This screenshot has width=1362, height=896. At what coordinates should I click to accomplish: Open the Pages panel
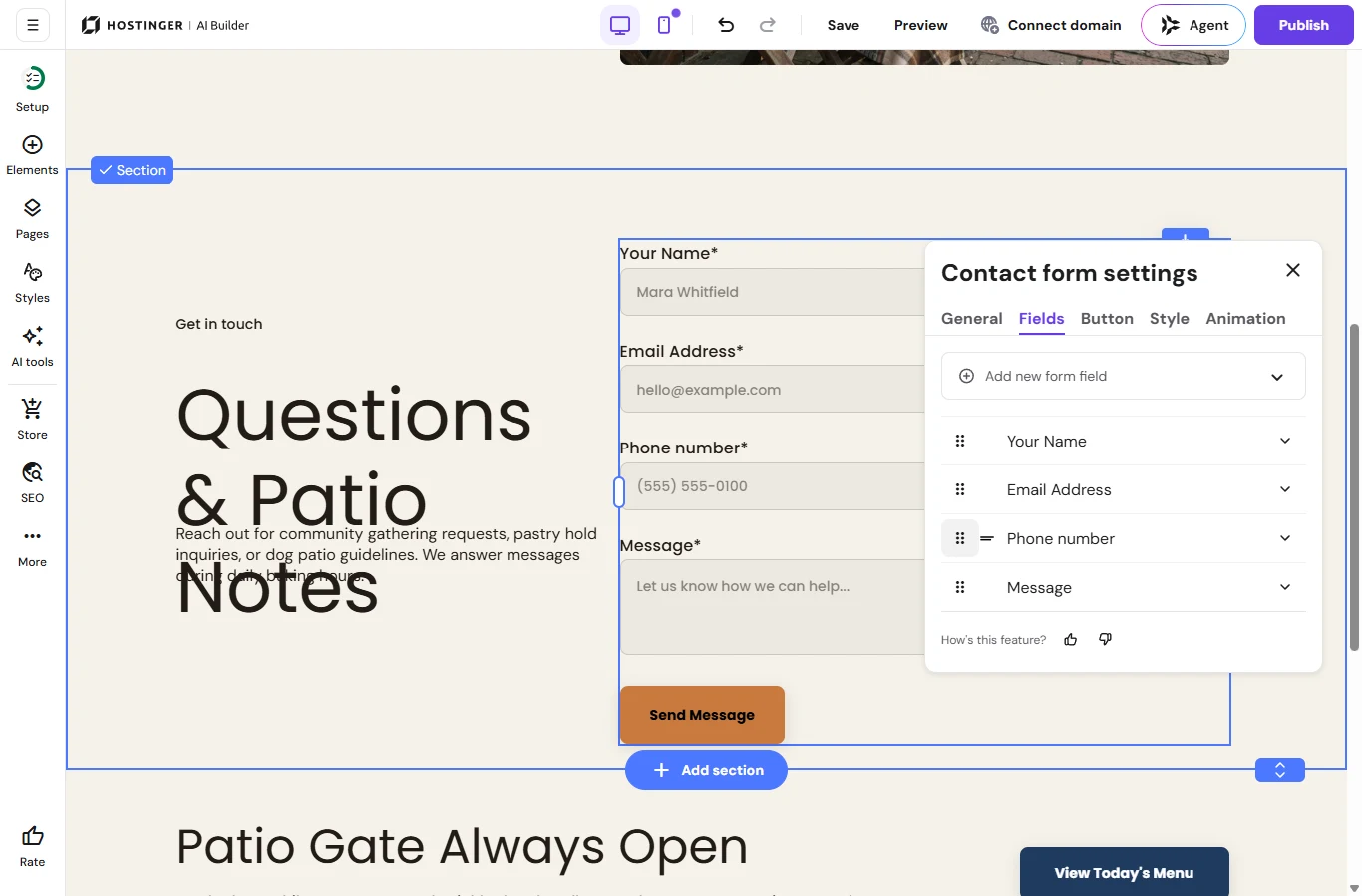(33, 218)
